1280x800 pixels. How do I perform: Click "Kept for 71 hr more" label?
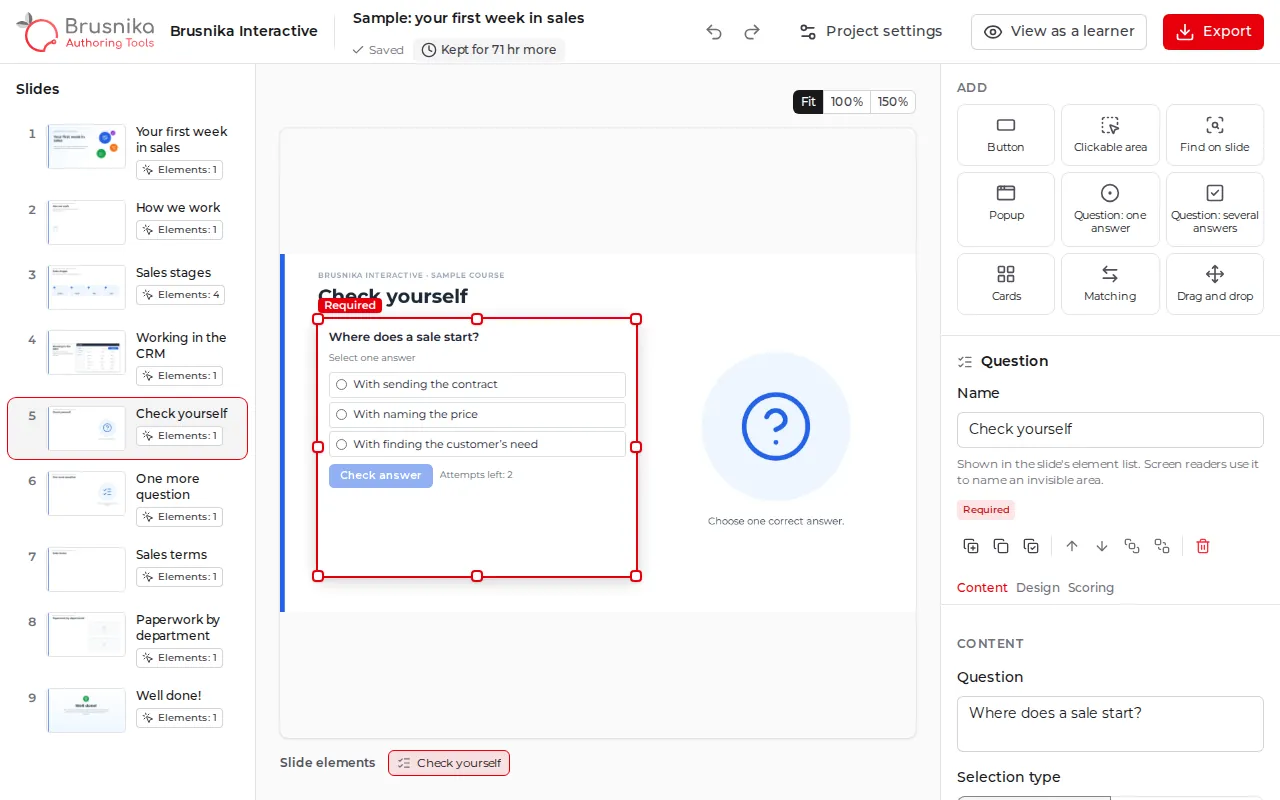coord(489,50)
